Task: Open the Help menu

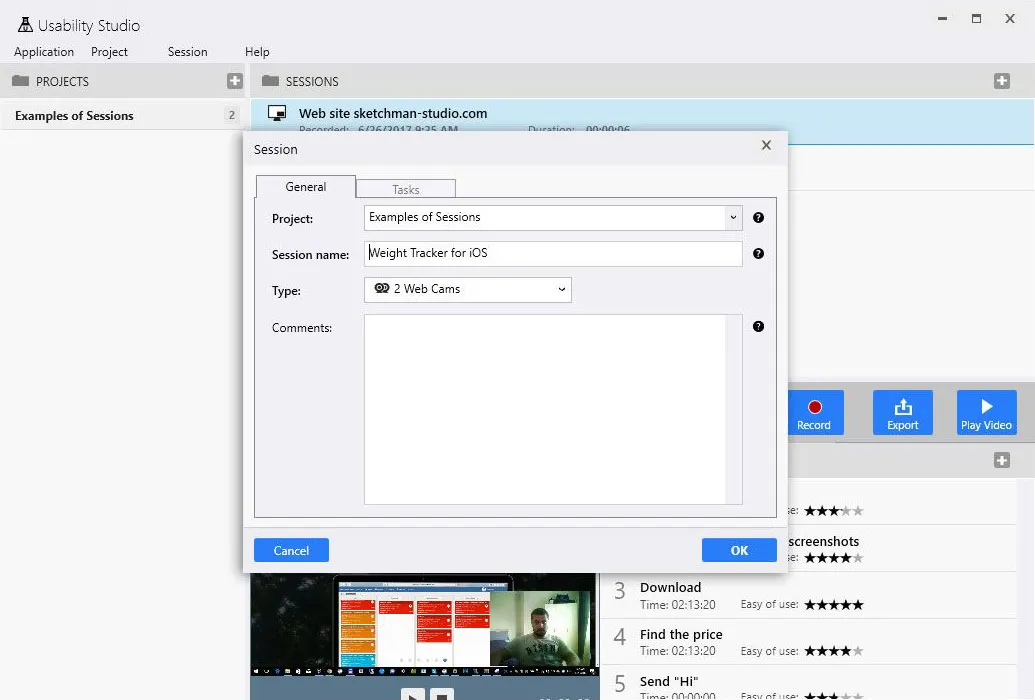Action: [x=257, y=52]
